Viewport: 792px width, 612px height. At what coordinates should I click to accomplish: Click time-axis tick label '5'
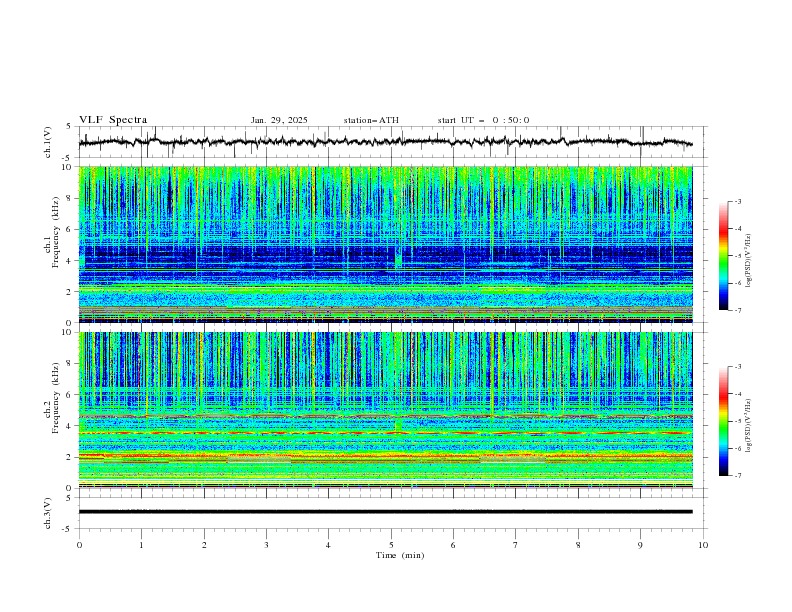pyautogui.click(x=391, y=545)
